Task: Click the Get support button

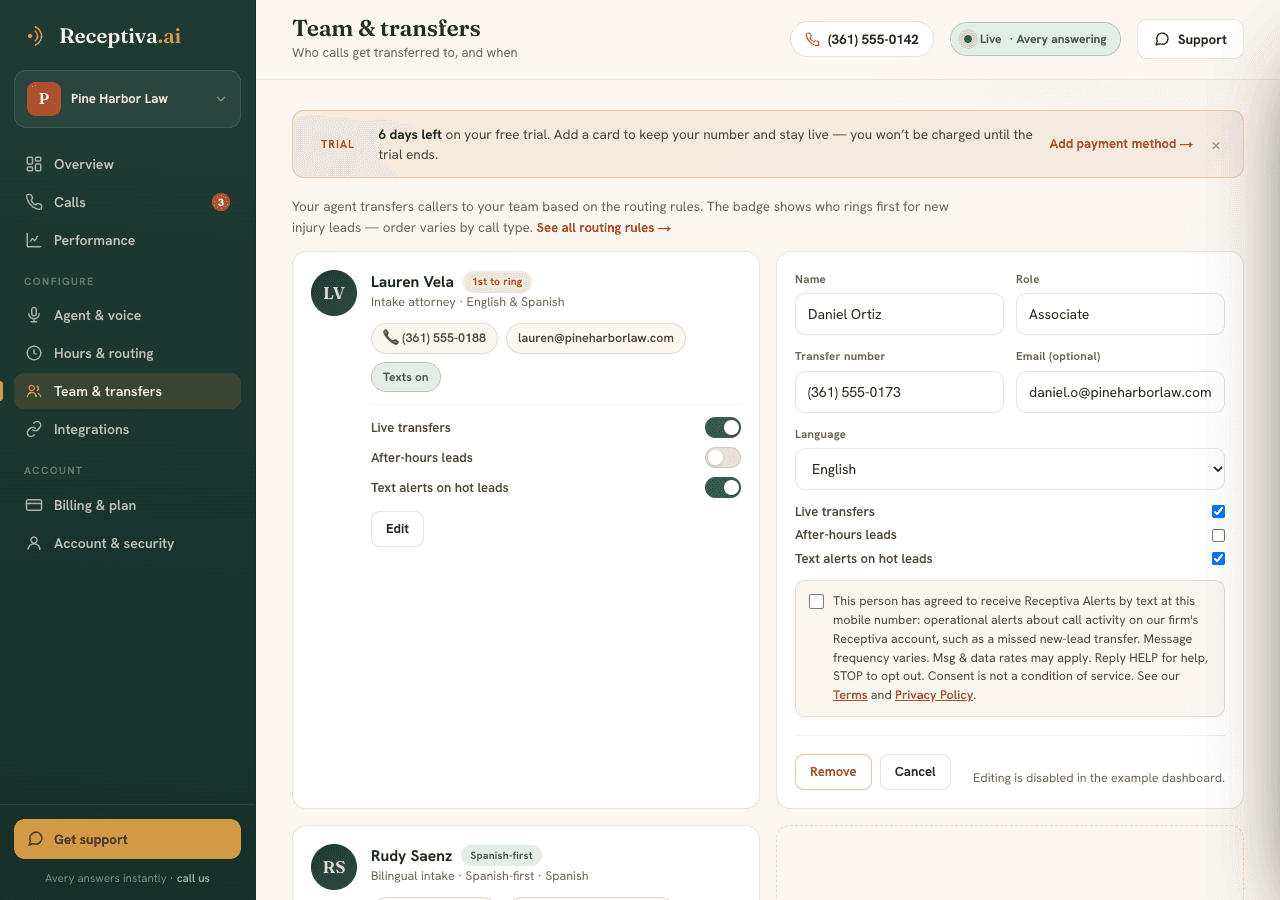Action: click(127, 839)
